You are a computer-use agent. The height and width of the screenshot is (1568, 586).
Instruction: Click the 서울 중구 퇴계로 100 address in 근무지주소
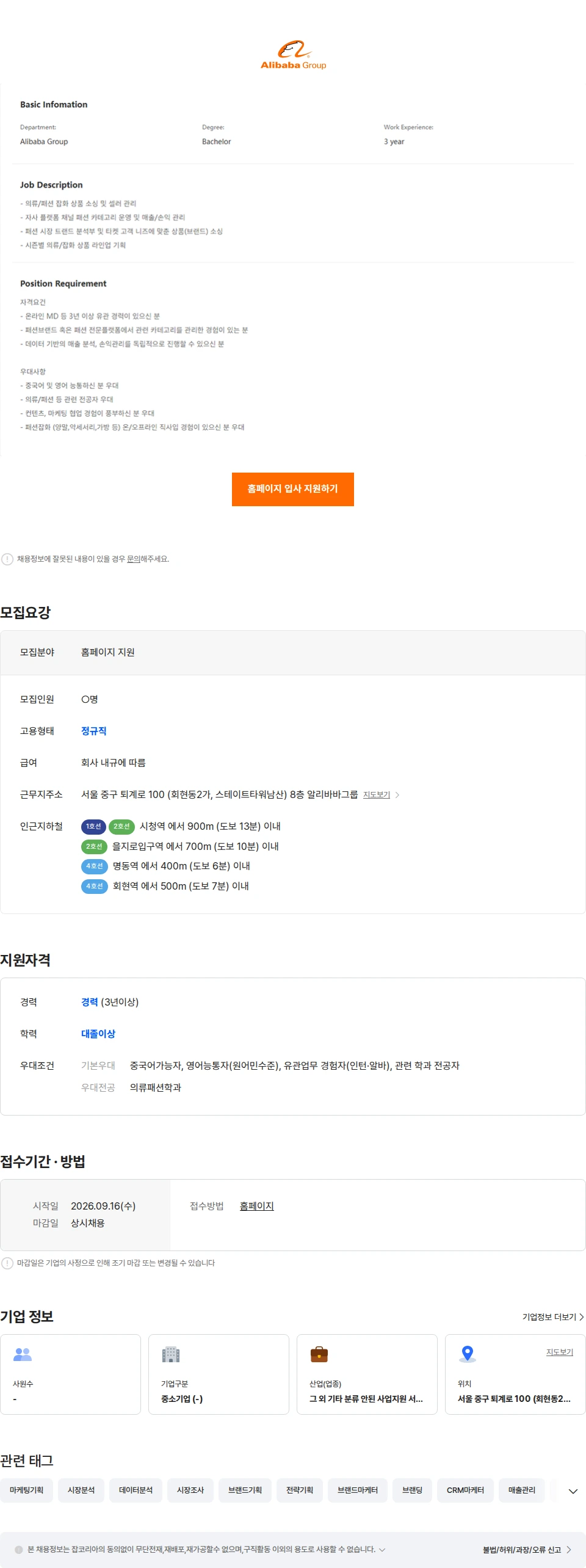(220, 795)
